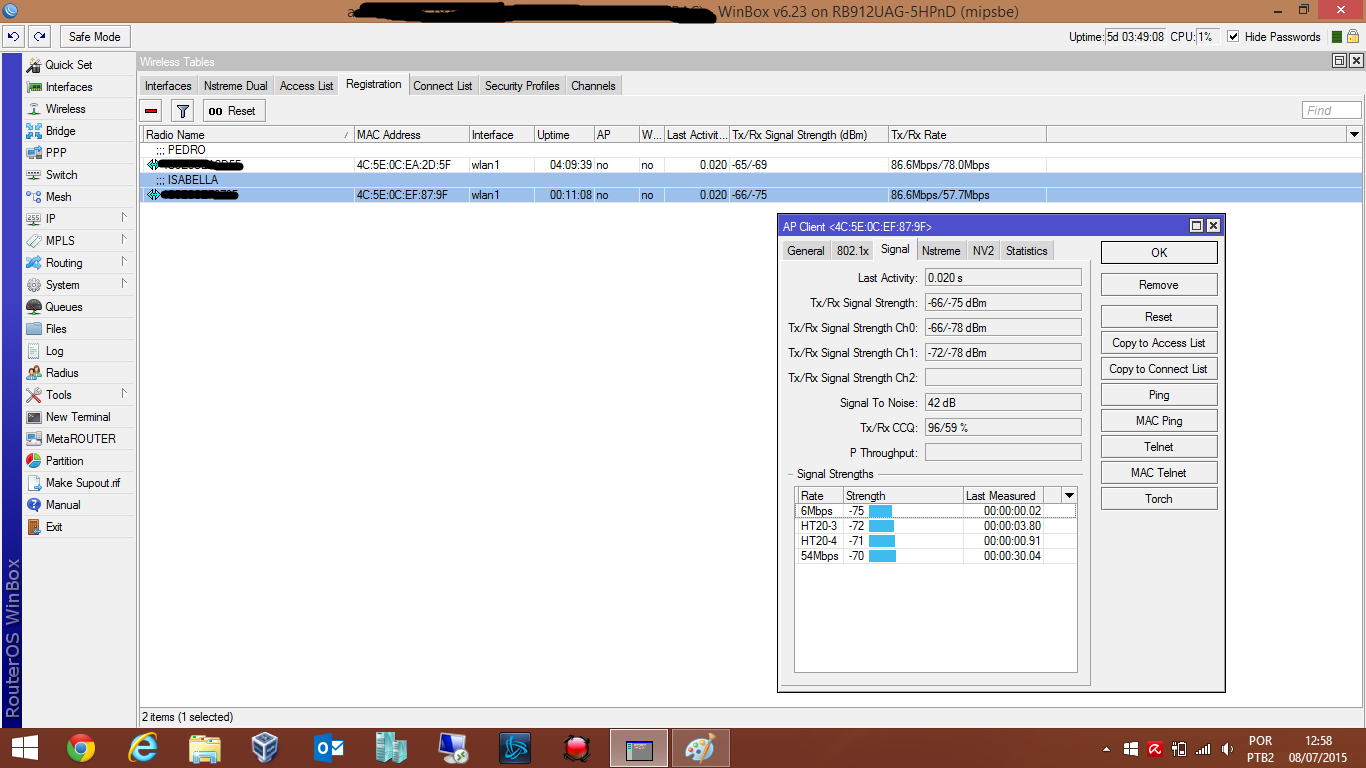Image resolution: width=1366 pixels, height=768 pixels.
Task: Sort by the Tx/Rx Rate column header
Action: (967, 135)
